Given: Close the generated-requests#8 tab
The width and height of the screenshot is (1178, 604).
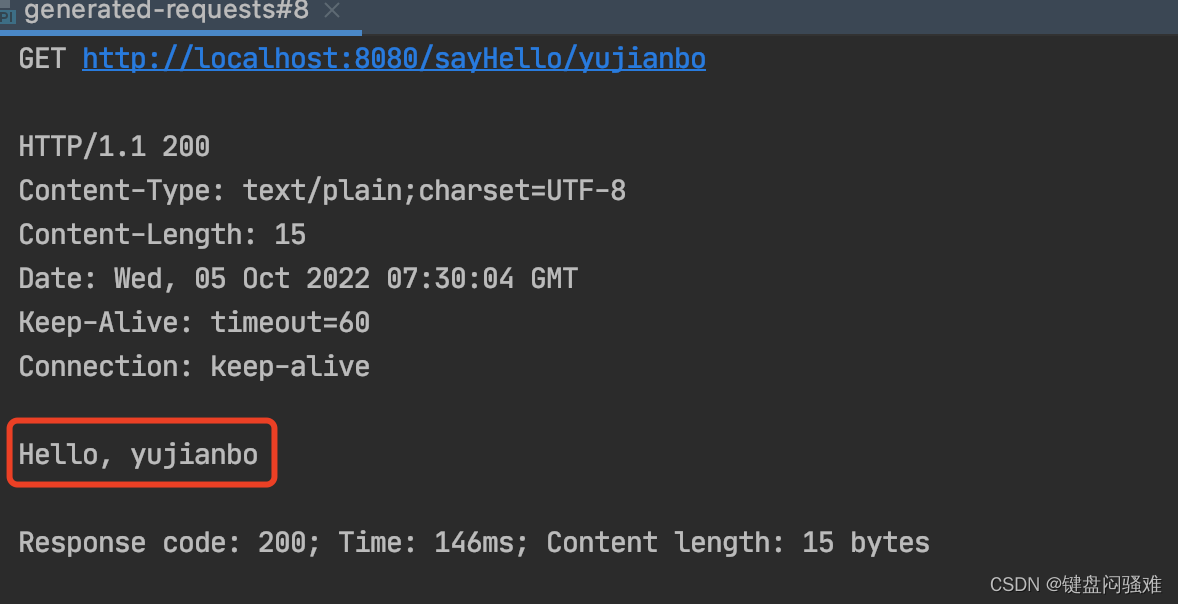Looking at the screenshot, I should pos(332,11).
